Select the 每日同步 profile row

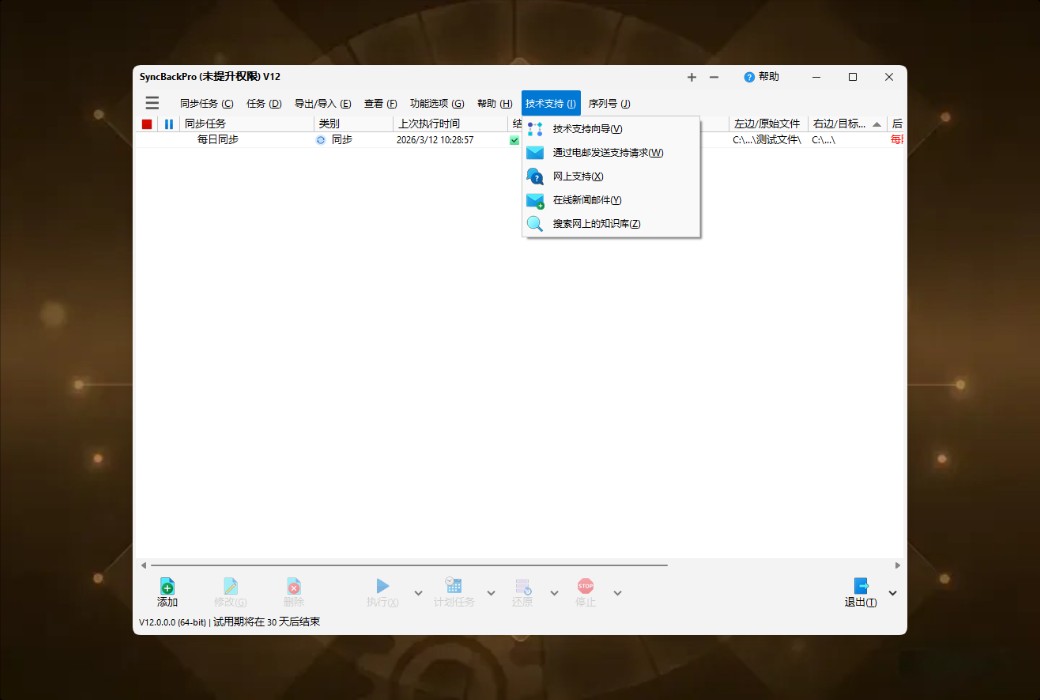pyautogui.click(x=218, y=140)
